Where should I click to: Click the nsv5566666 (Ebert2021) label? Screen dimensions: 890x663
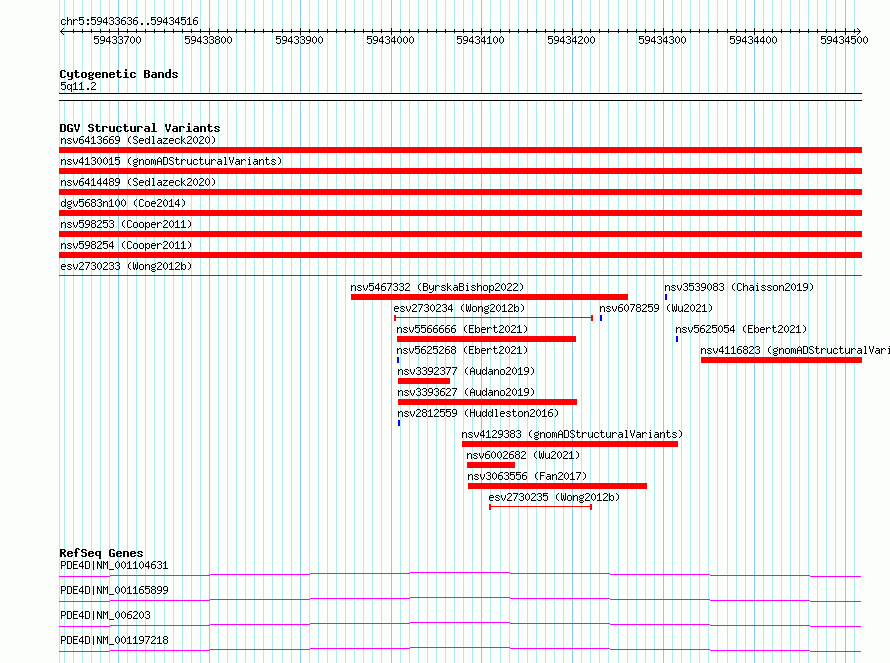point(462,329)
